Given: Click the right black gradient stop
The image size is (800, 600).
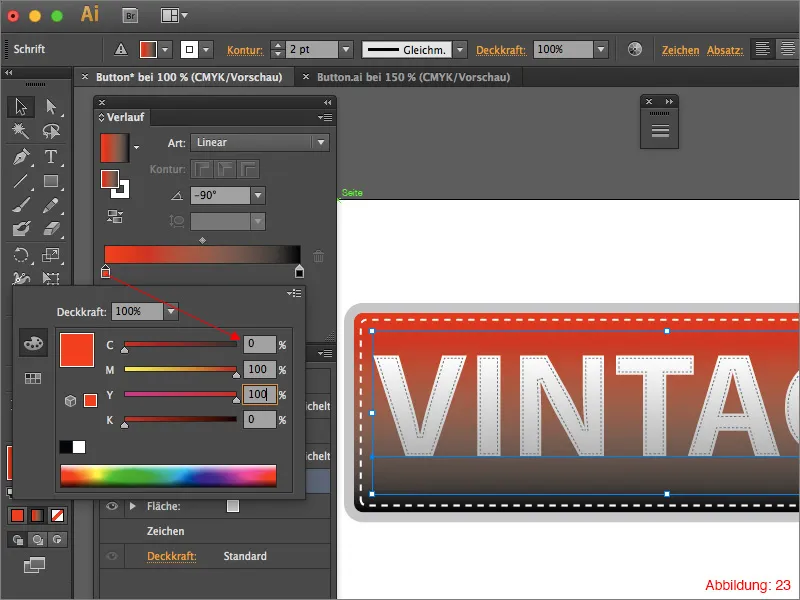Looking at the screenshot, I should [x=299, y=271].
